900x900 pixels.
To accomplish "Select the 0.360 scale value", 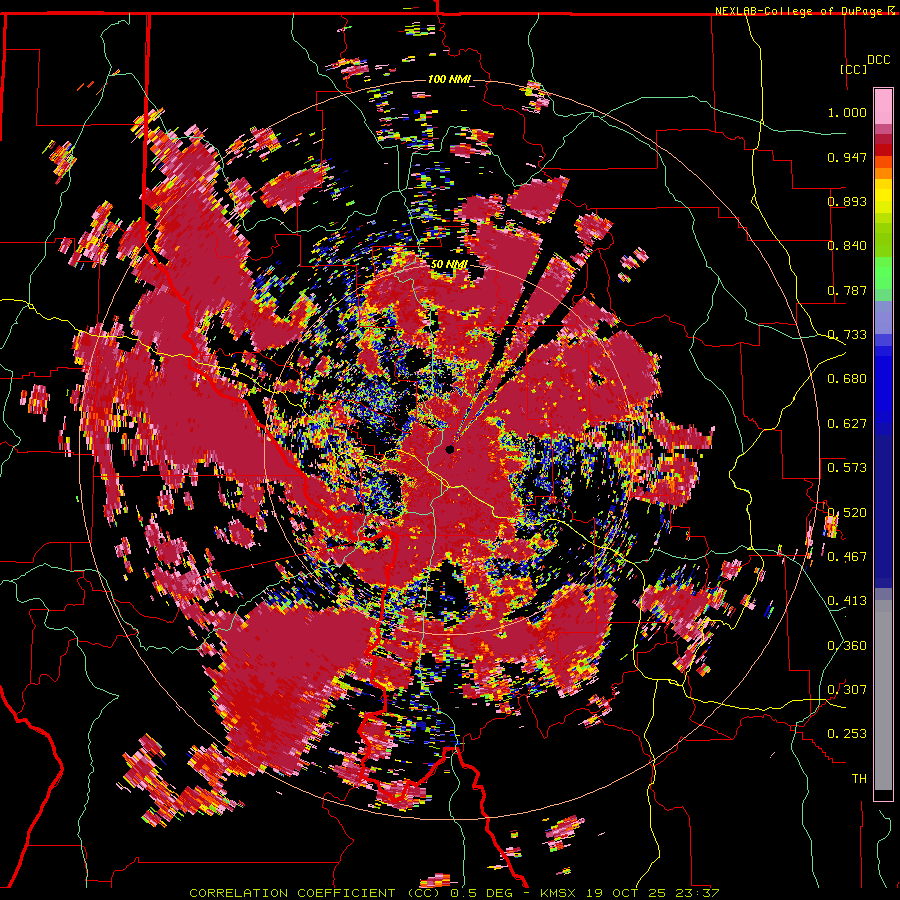I will [847, 646].
